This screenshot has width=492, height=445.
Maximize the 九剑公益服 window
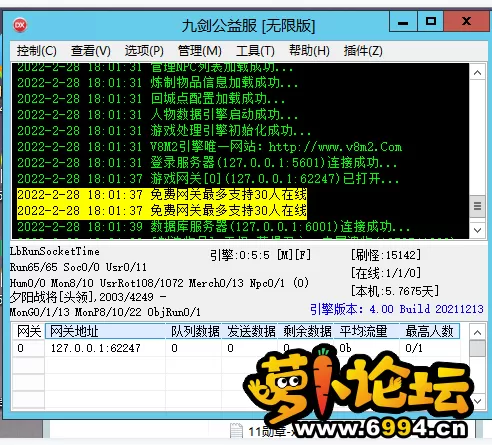430,22
